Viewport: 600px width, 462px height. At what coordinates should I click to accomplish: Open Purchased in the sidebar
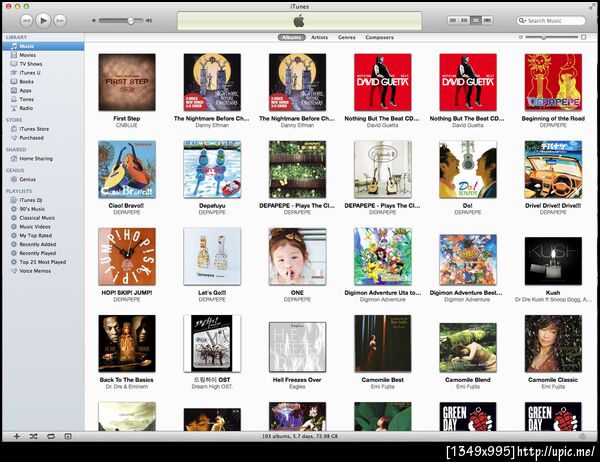point(43,138)
